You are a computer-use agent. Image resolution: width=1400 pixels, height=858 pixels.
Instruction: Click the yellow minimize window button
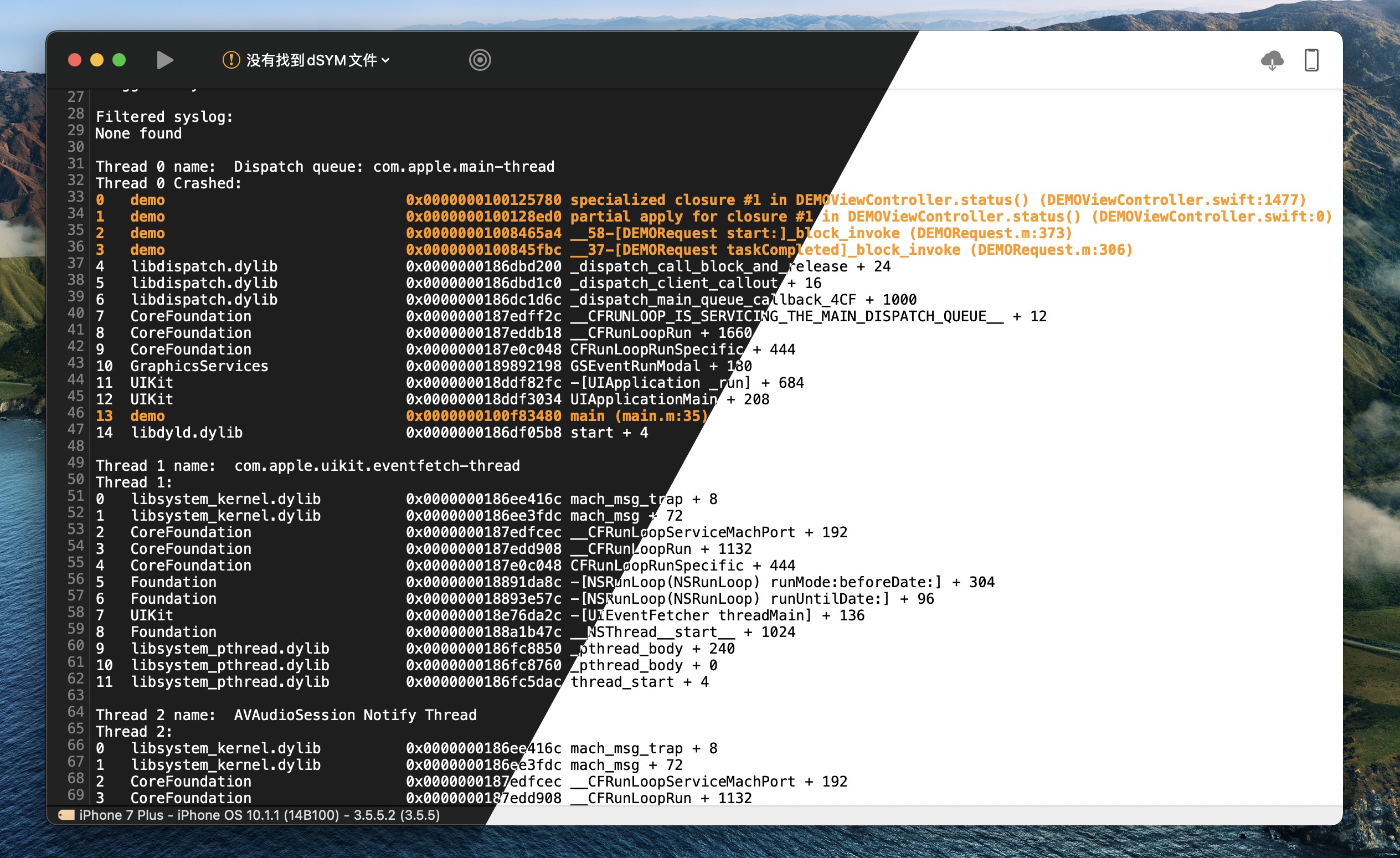click(96, 60)
